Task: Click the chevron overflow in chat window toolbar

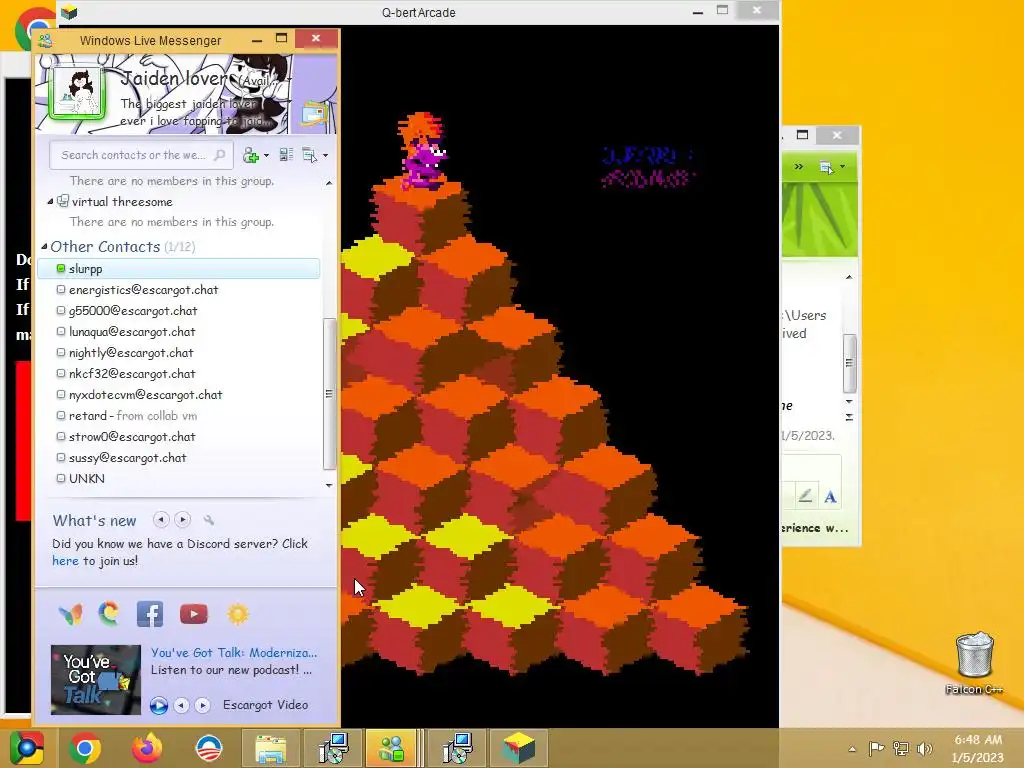Action: [x=799, y=167]
